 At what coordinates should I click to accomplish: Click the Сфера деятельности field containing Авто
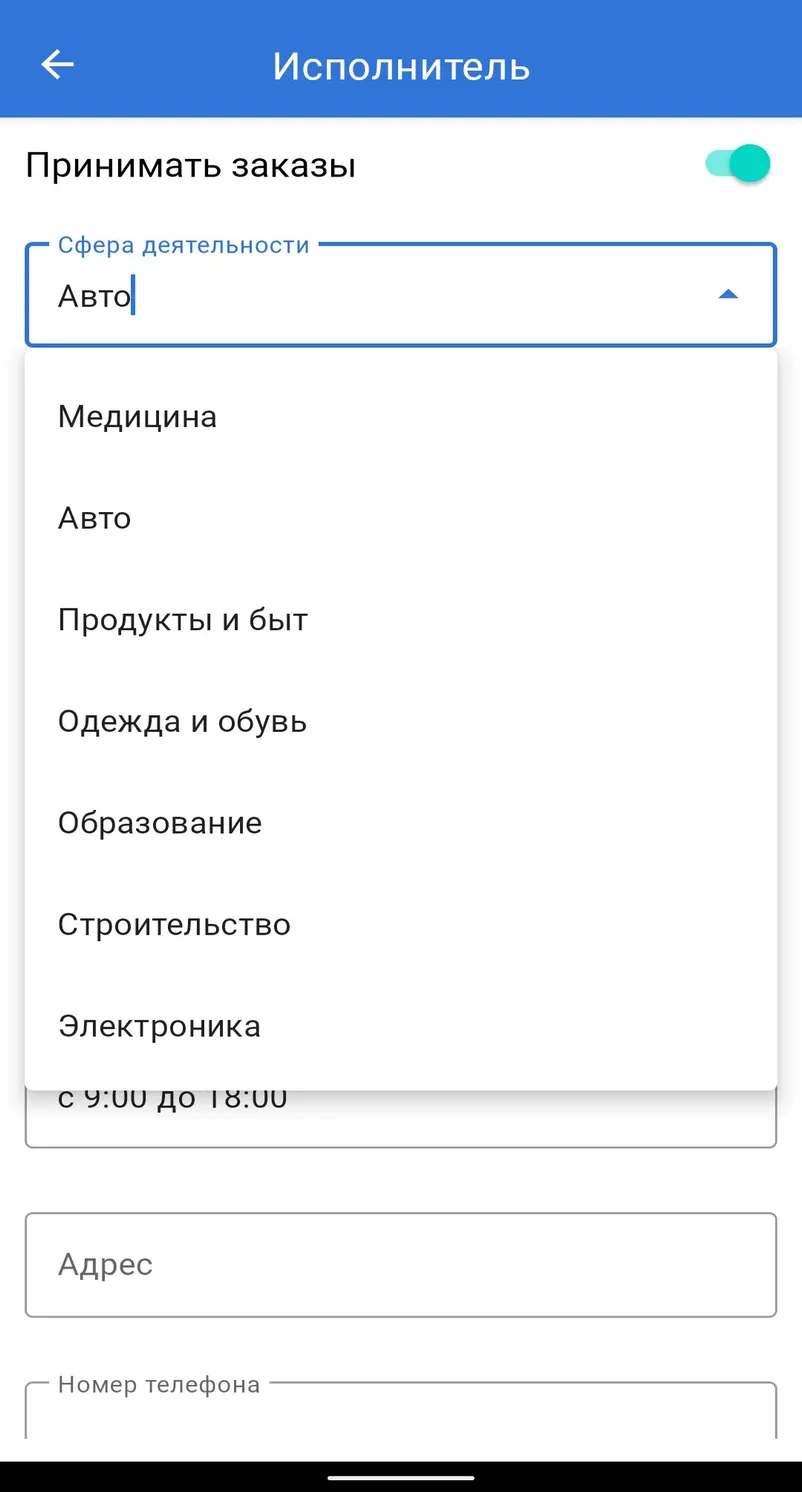click(x=400, y=295)
